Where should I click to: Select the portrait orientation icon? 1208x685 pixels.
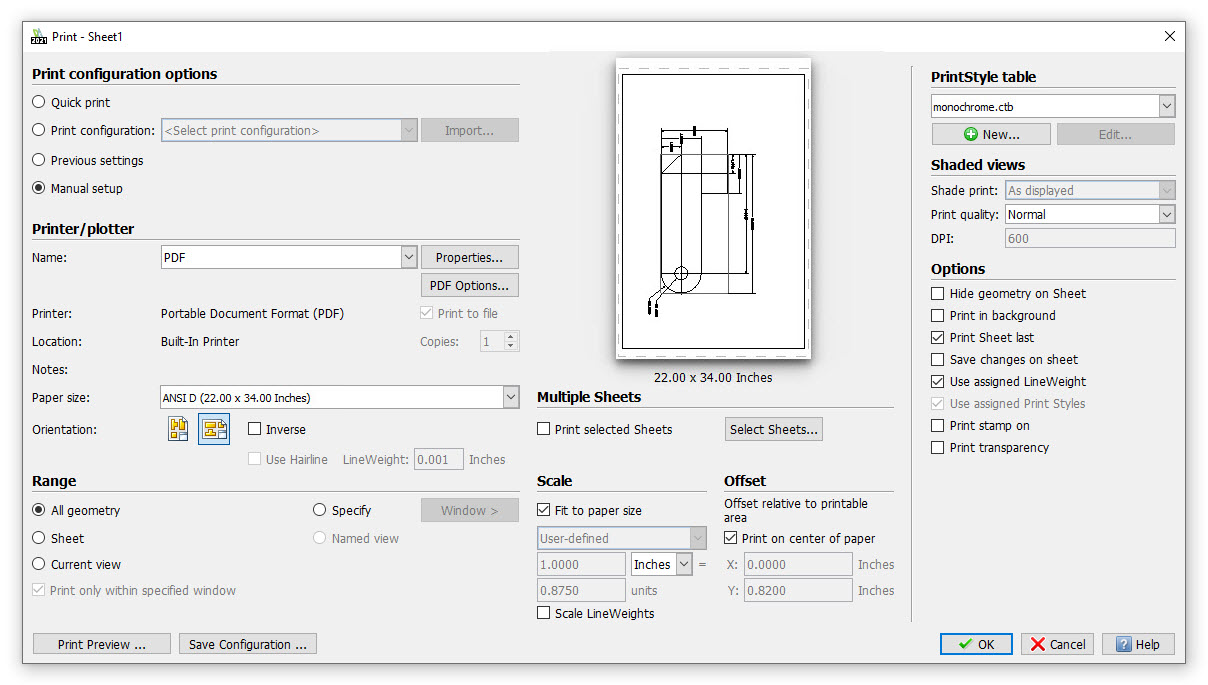[x=178, y=430]
